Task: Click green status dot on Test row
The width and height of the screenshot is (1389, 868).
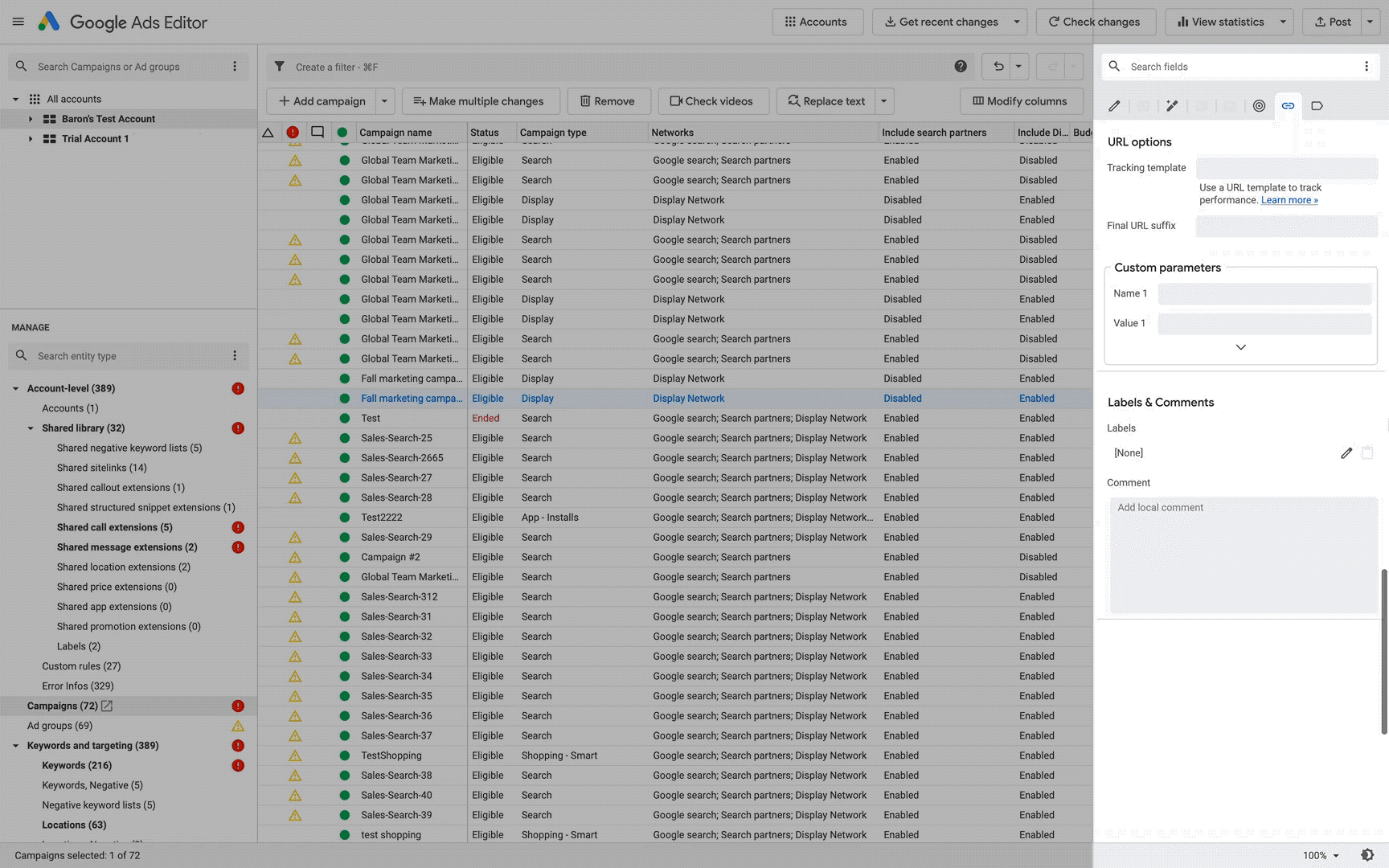Action: [344, 418]
